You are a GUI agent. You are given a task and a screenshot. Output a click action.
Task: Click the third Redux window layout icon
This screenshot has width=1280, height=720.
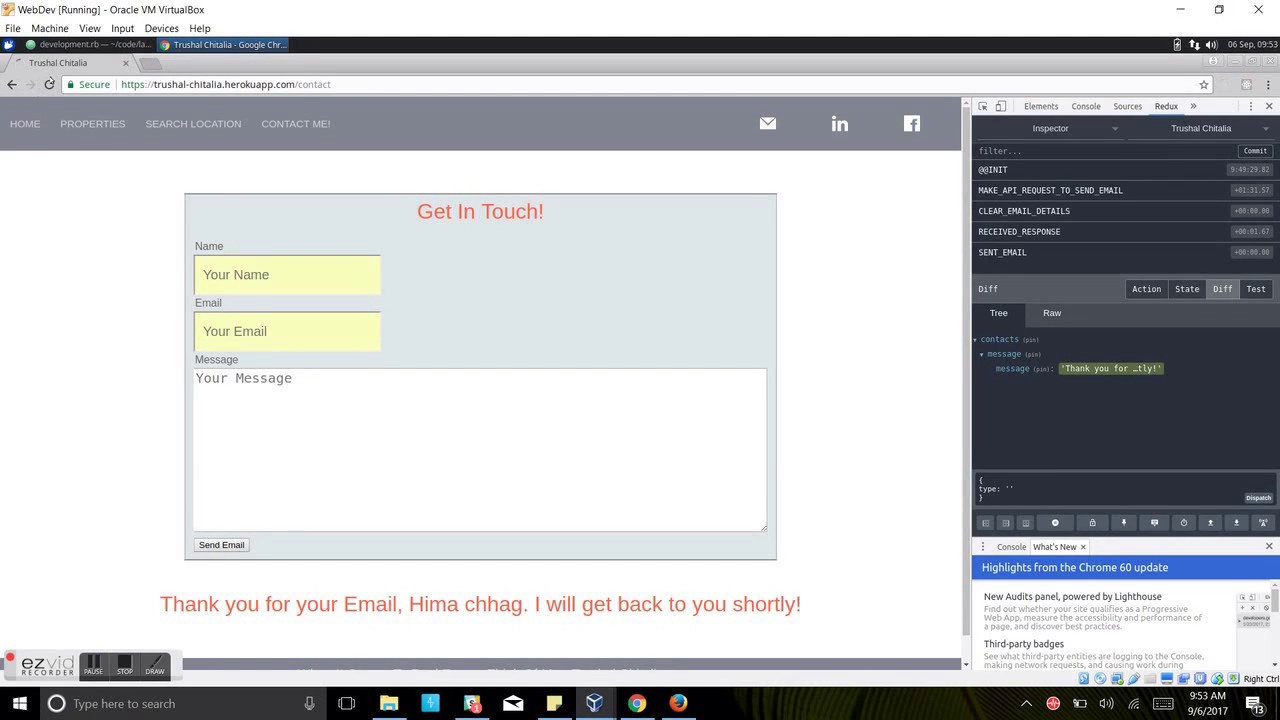(1026, 523)
